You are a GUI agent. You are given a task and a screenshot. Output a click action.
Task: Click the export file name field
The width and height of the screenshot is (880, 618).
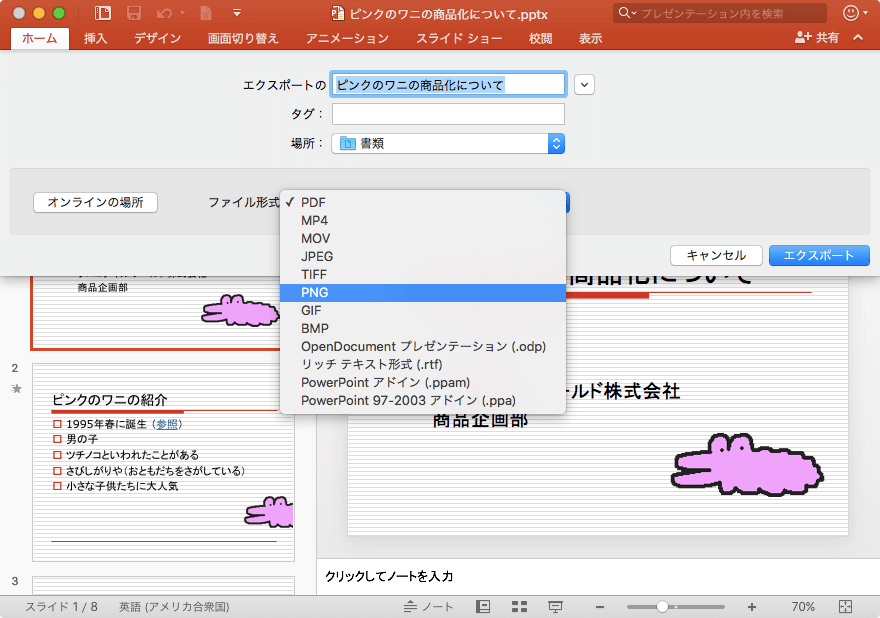[x=448, y=85]
